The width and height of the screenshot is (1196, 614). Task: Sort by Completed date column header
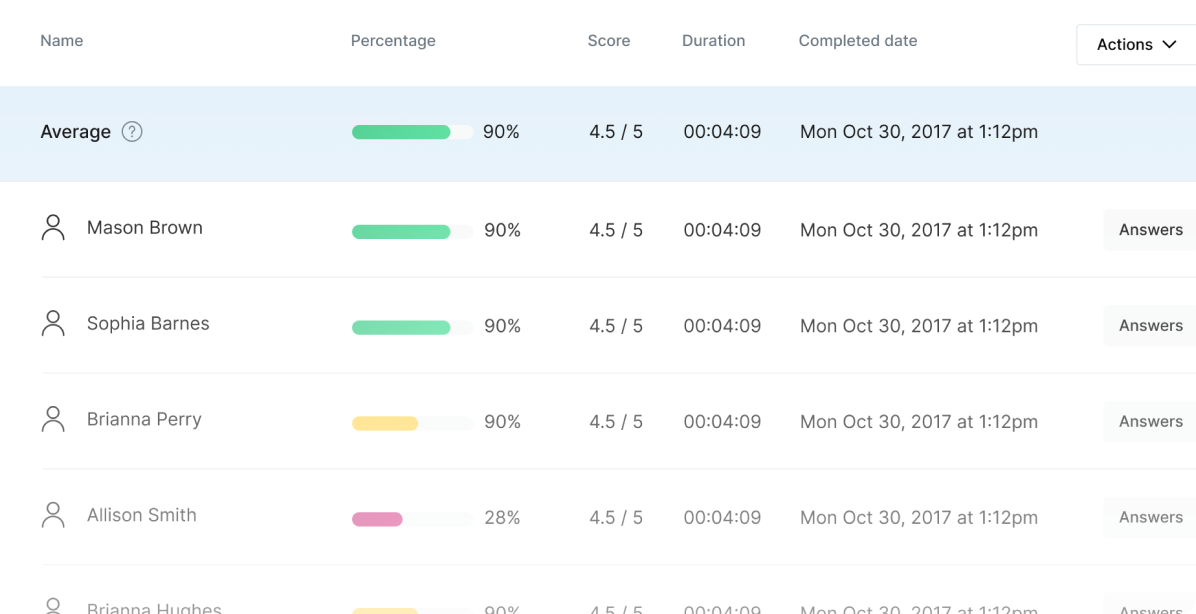coord(857,41)
